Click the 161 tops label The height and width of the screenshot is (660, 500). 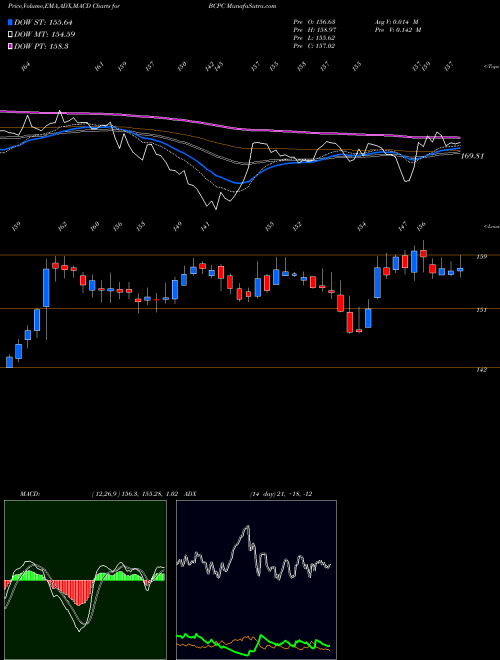click(x=99, y=67)
